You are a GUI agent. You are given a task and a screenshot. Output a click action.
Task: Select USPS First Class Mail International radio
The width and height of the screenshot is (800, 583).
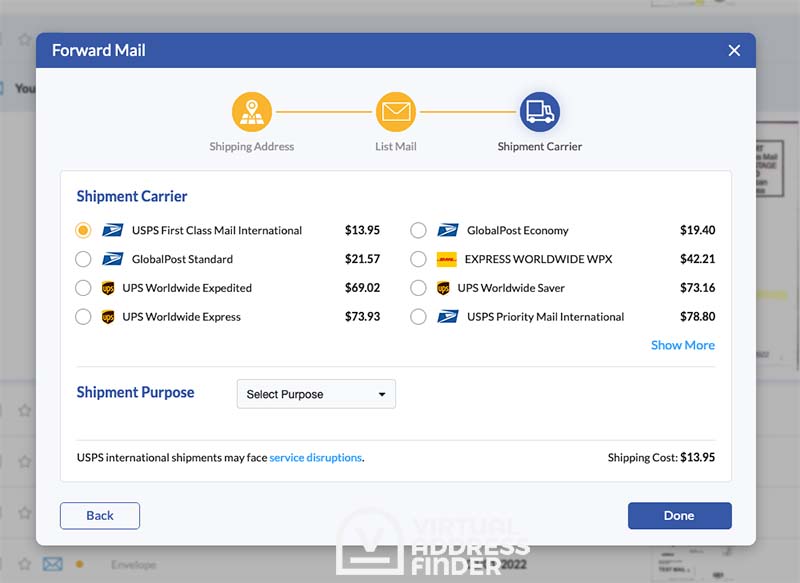(x=83, y=231)
